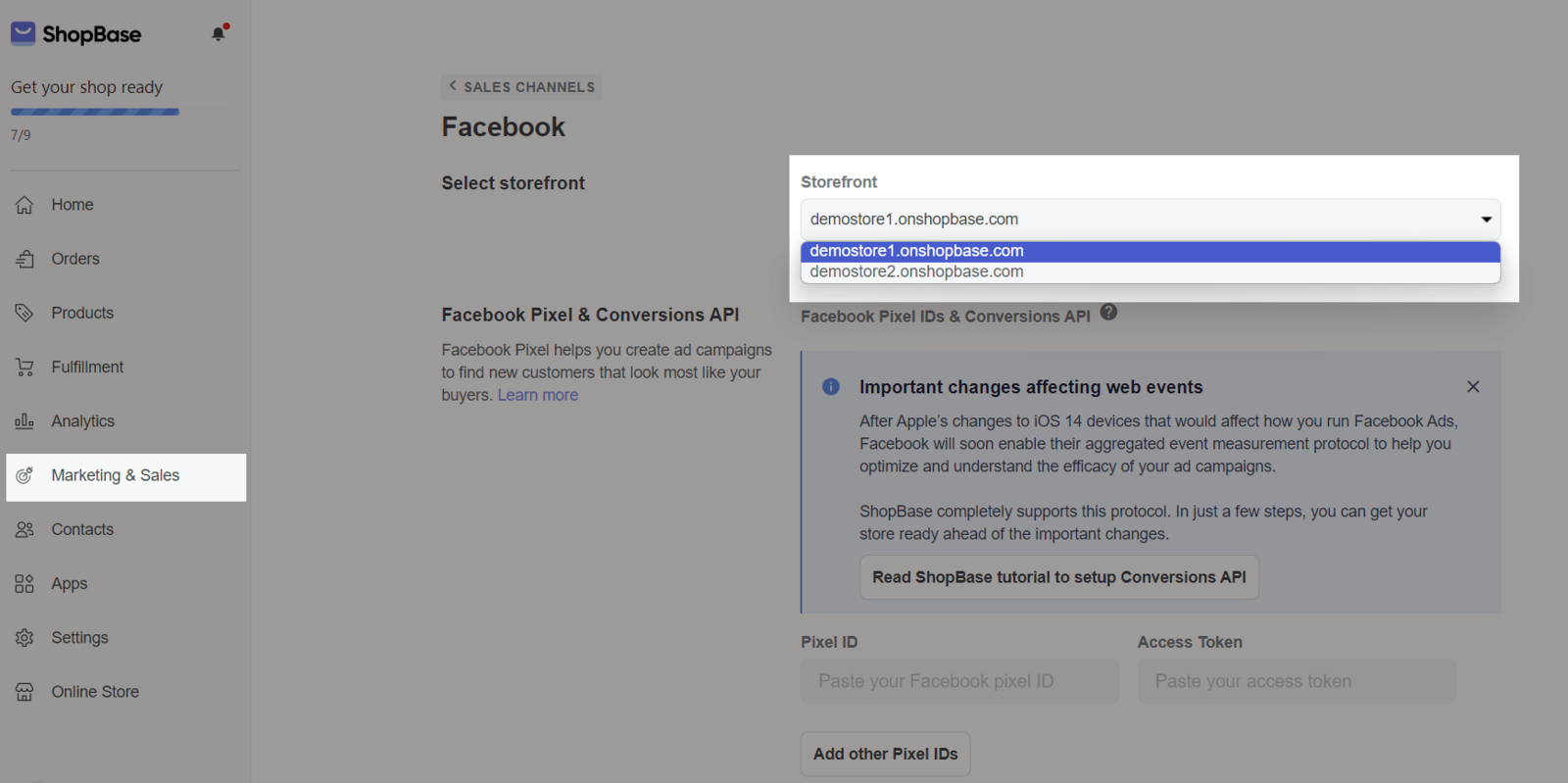The height and width of the screenshot is (783, 1568).
Task: Open the notifications bell
Action: point(219,33)
